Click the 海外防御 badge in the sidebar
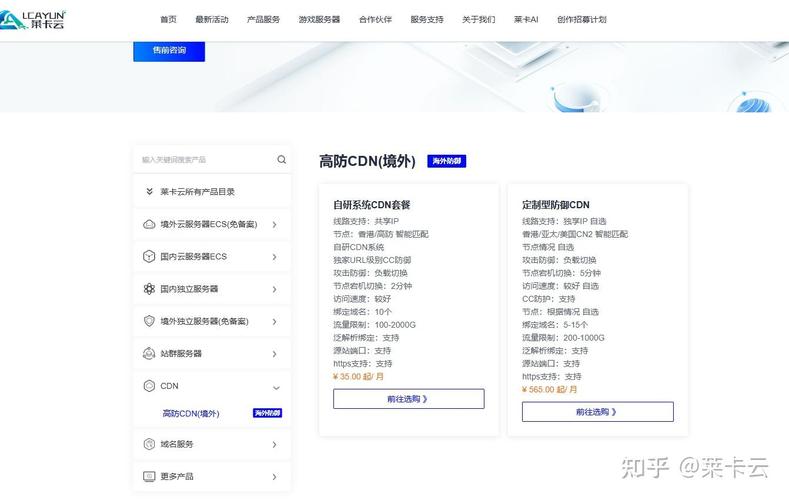 (x=267, y=413)
